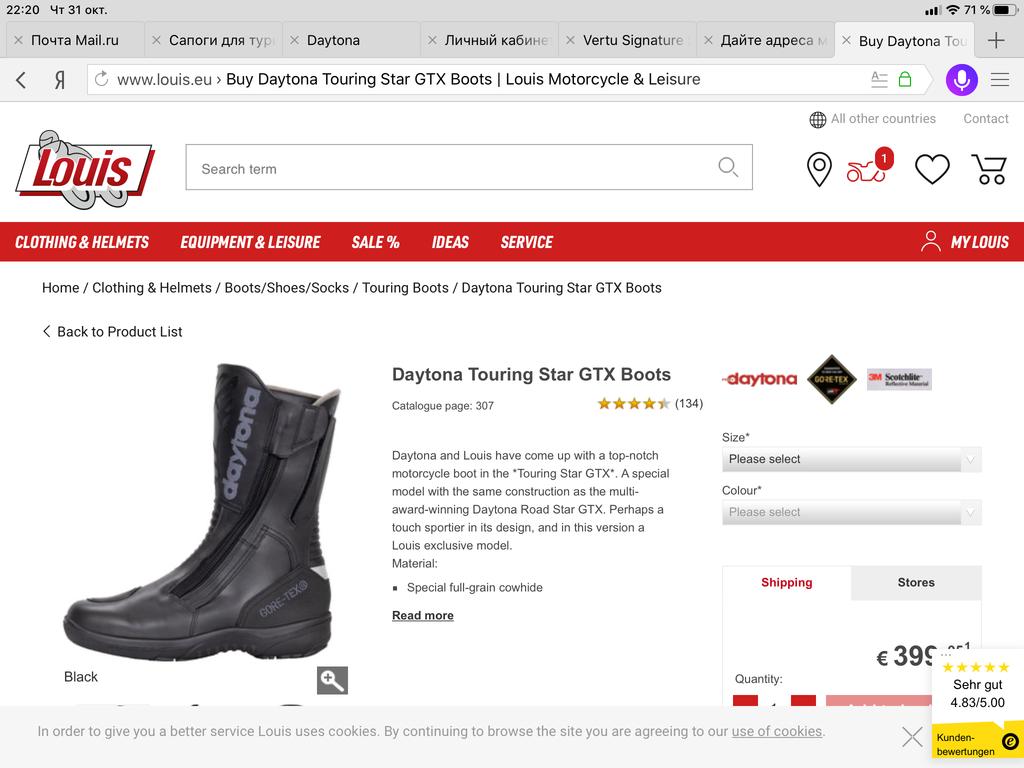
Task: Click the star rating reviews
Action: point(649,404)
